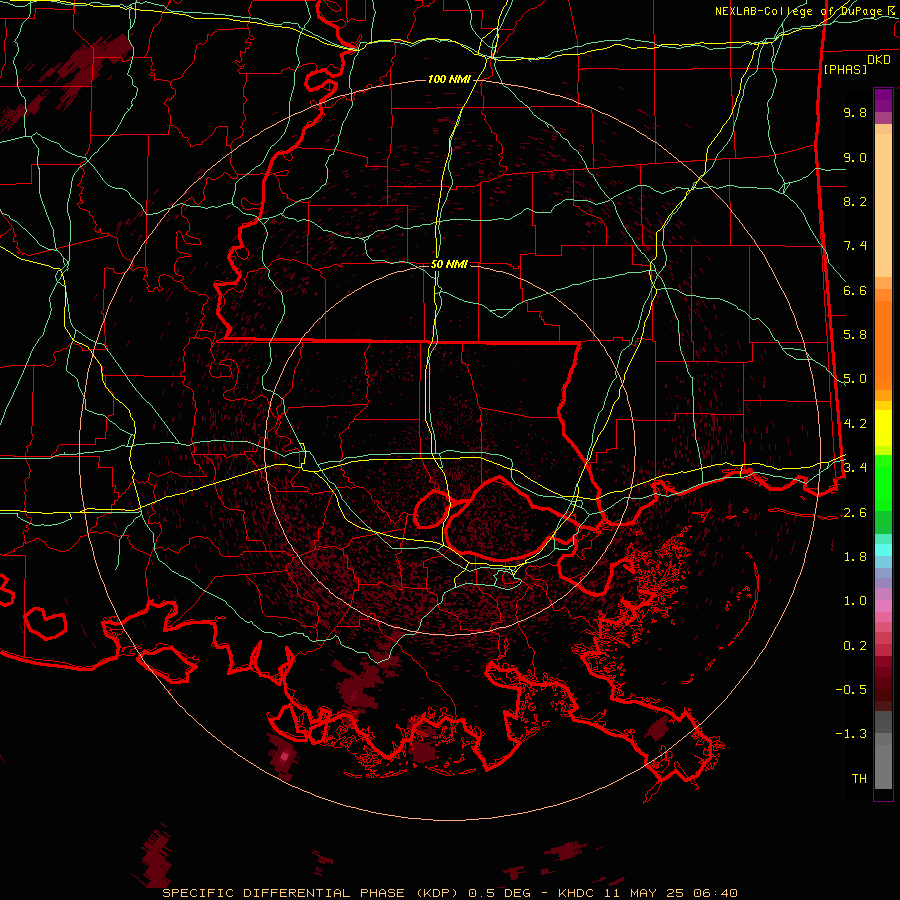The image size is (900, 900).
Task: Click the 0.2 value on the color scale
Action: click(x=855, y=646)
